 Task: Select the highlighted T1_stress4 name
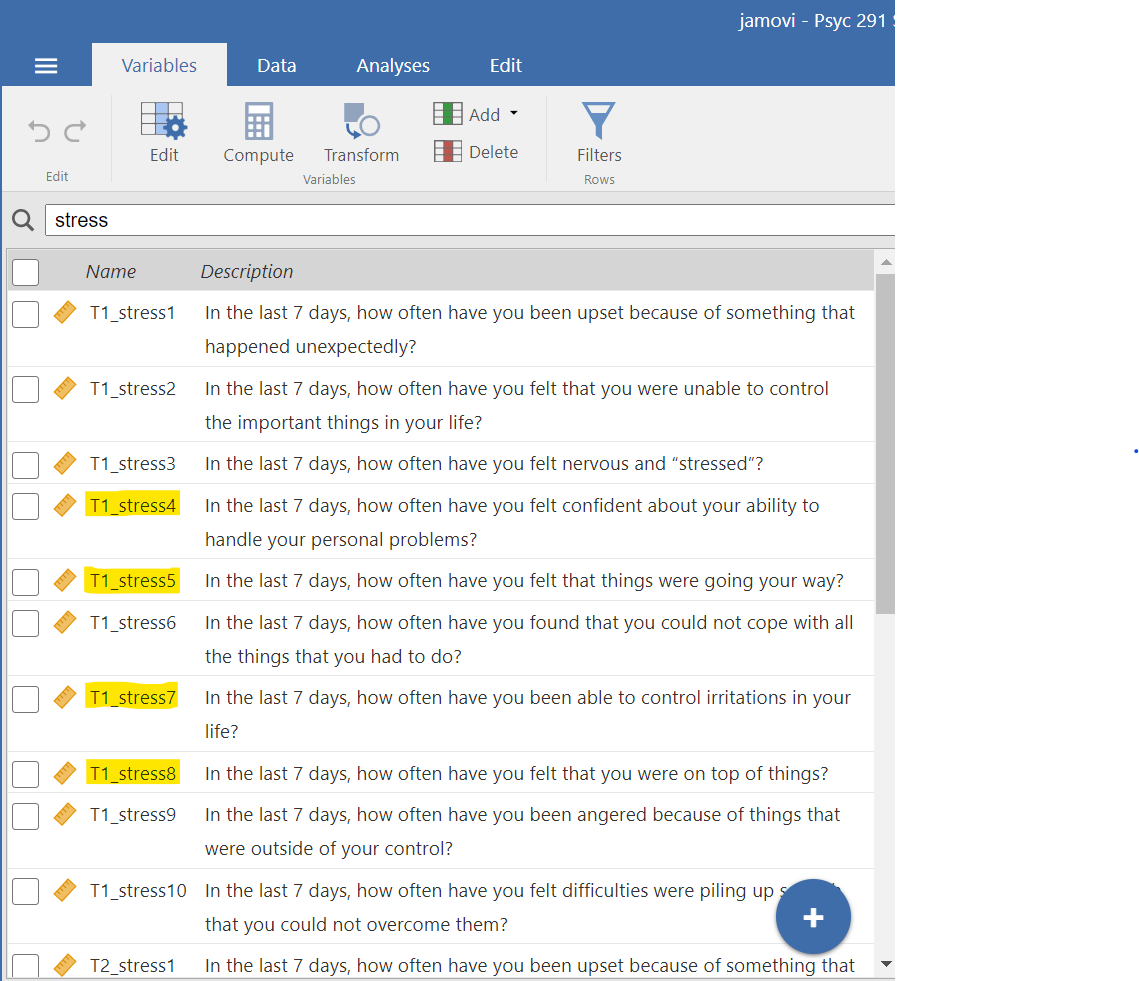133,506
